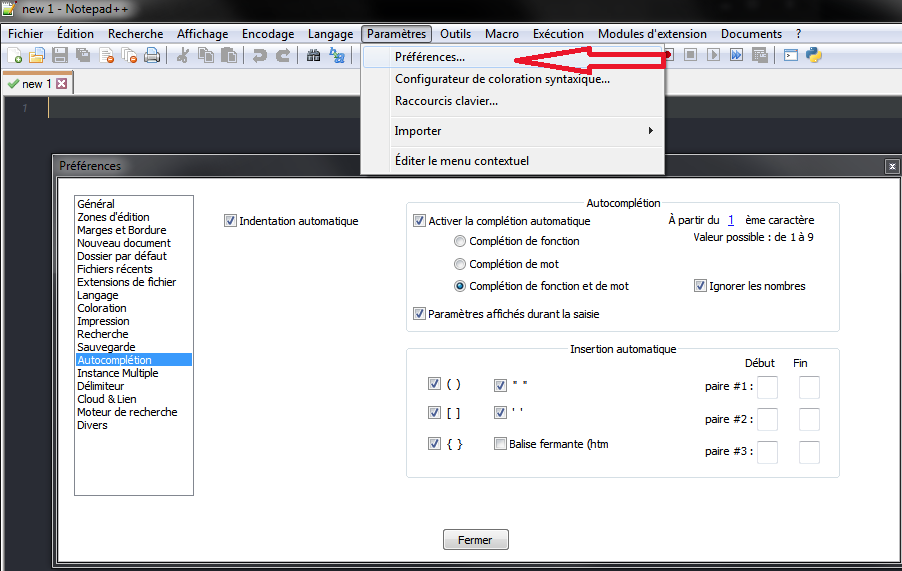This screenshot has height=571, width=902.
Task: Click the paire #3 Fin field
Action: (x=809, y=453)
